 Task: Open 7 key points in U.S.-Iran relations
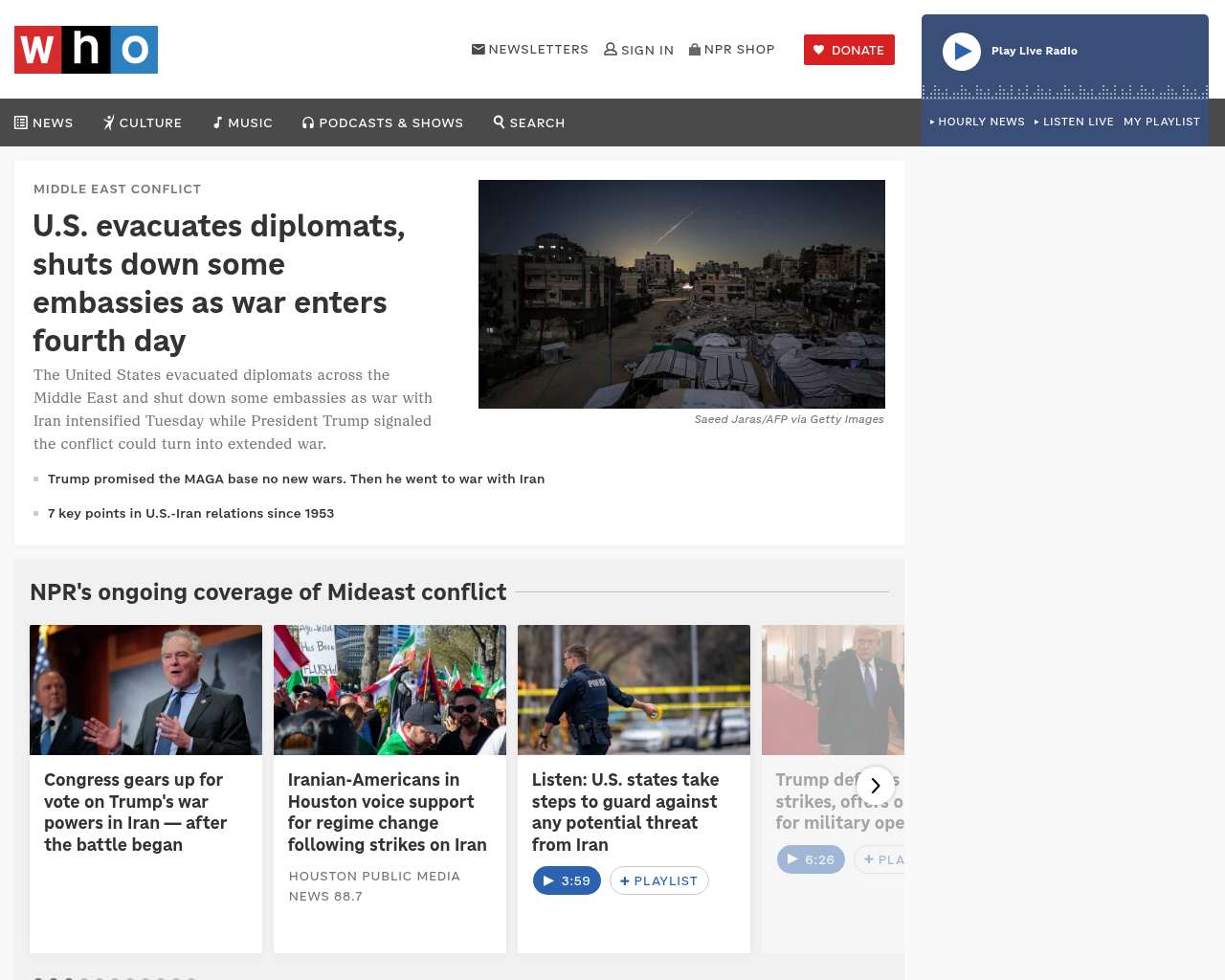[x=190, y=513]
